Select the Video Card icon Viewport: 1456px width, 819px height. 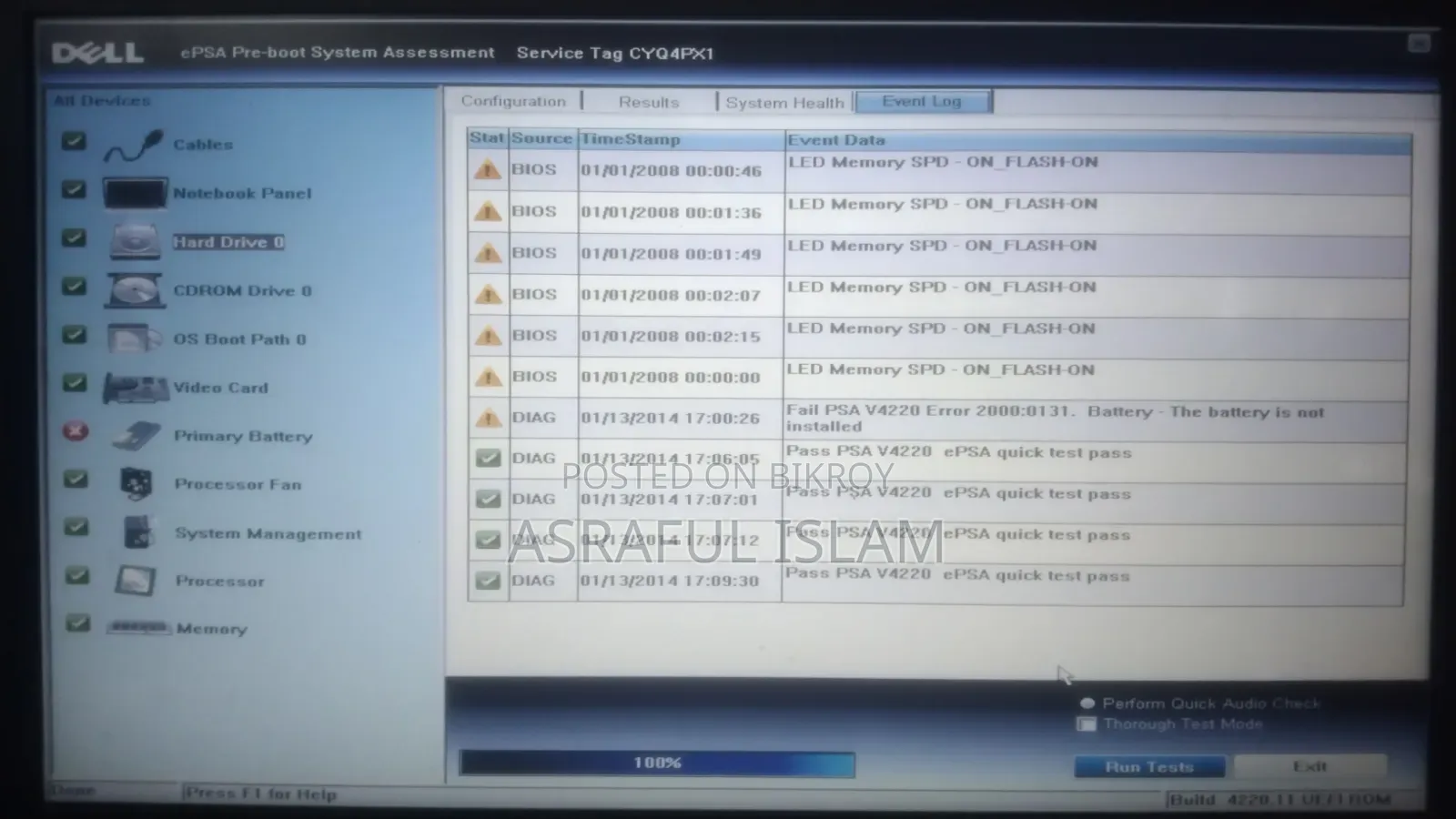[x=136, y=388]
